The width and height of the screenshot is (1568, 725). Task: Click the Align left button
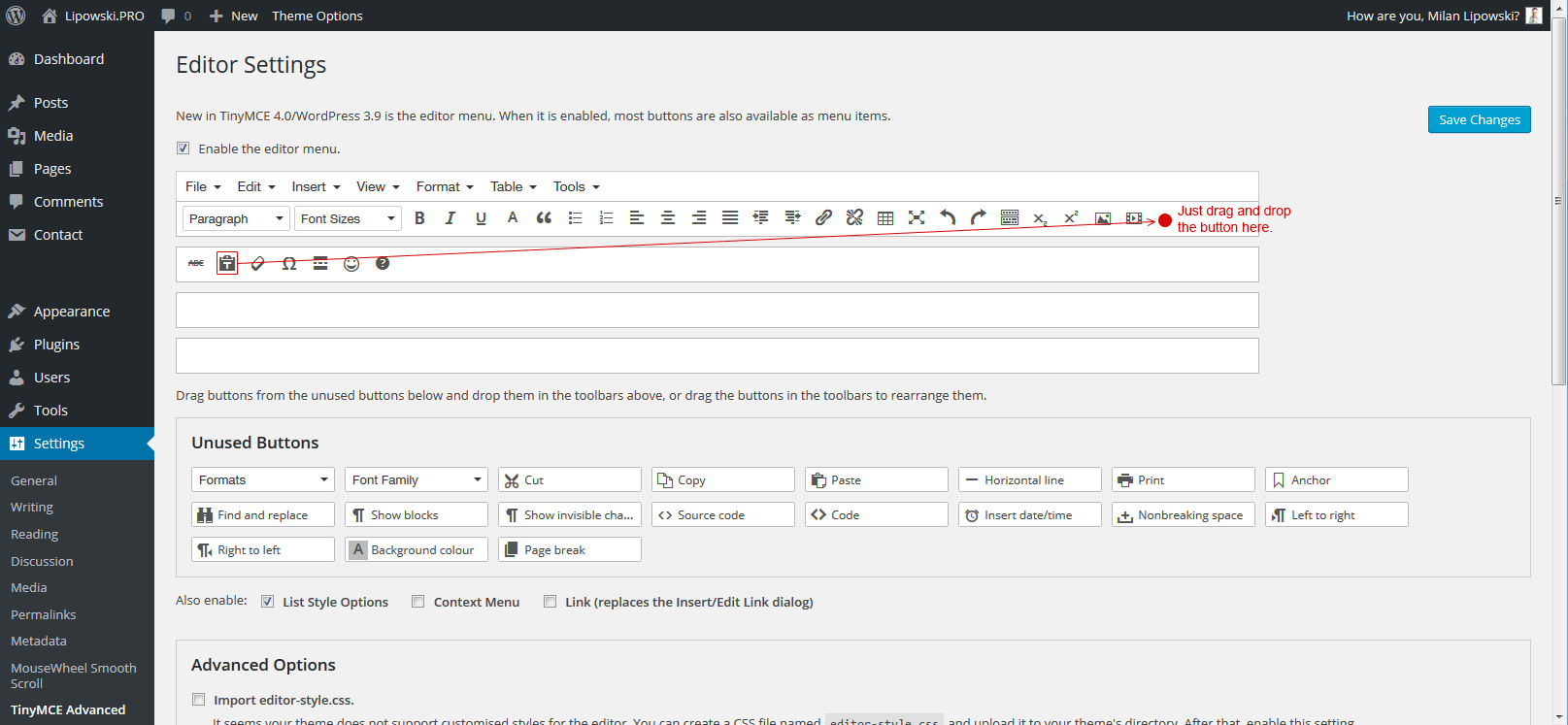(x=637, y=218)
